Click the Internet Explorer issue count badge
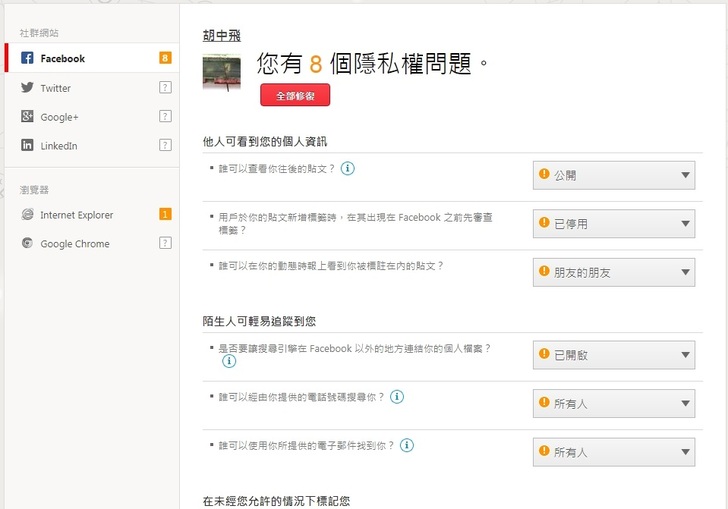Viewport: 728px width, 509px height. pyautogui.click(x=165, y=214)
